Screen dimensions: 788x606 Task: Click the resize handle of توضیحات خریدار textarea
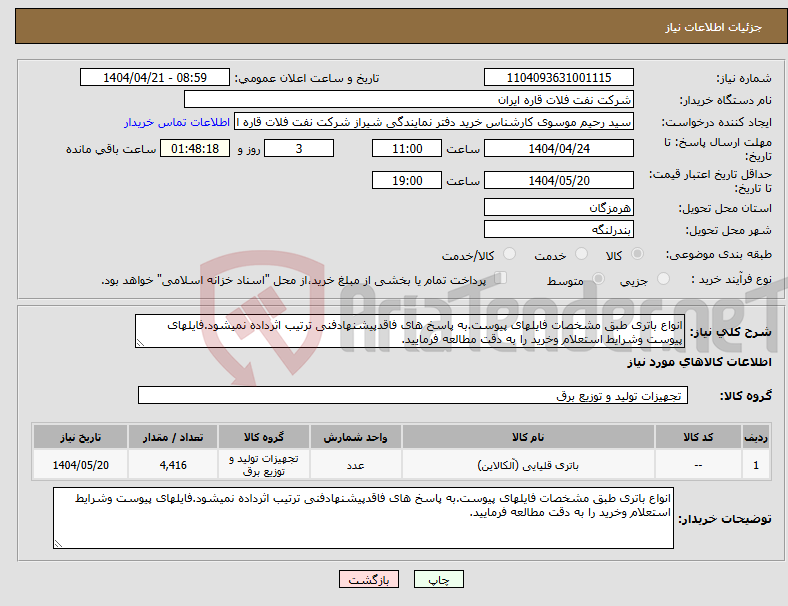58,544
